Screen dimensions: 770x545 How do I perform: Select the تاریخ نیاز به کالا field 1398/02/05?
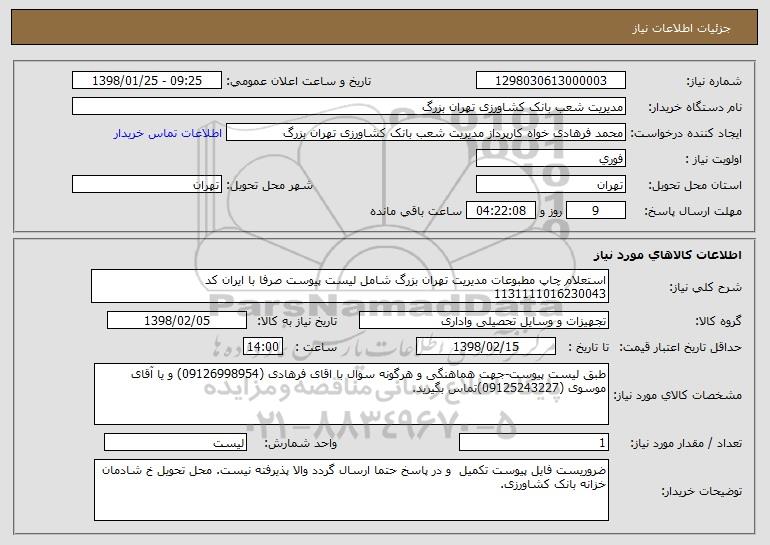(177, 321)
